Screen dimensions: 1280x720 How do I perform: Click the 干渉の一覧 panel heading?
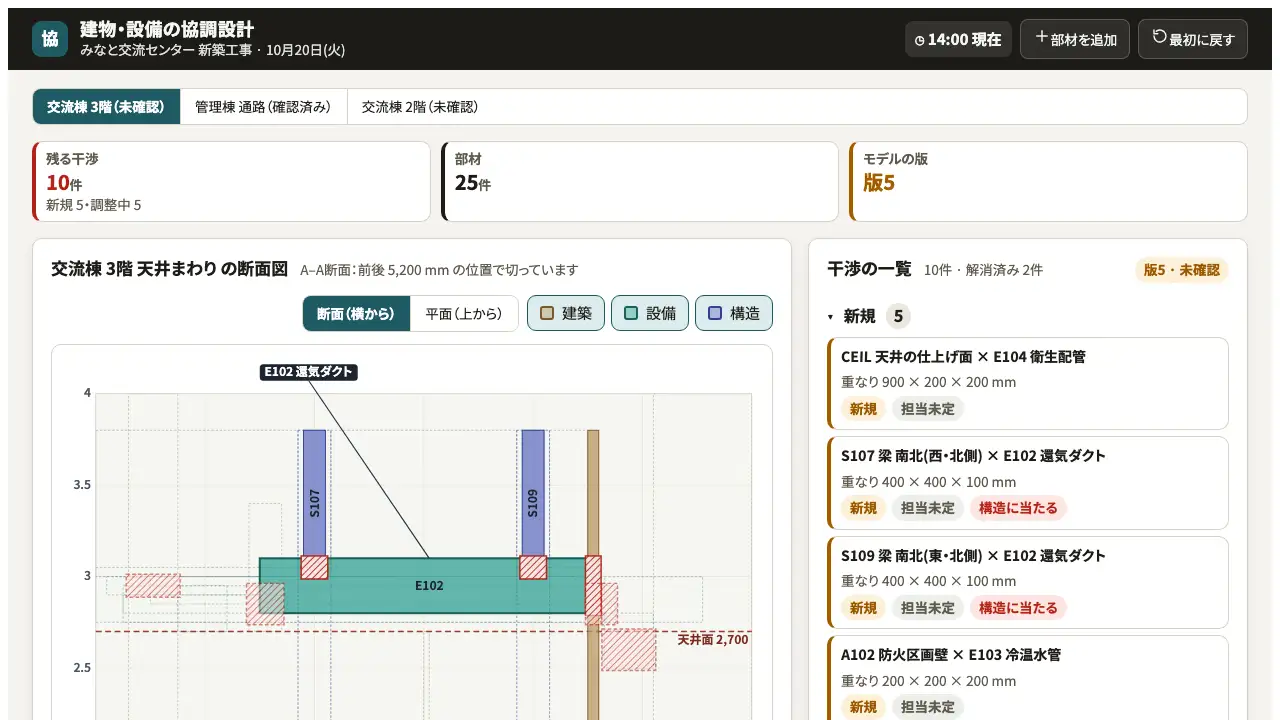point(870,269)
